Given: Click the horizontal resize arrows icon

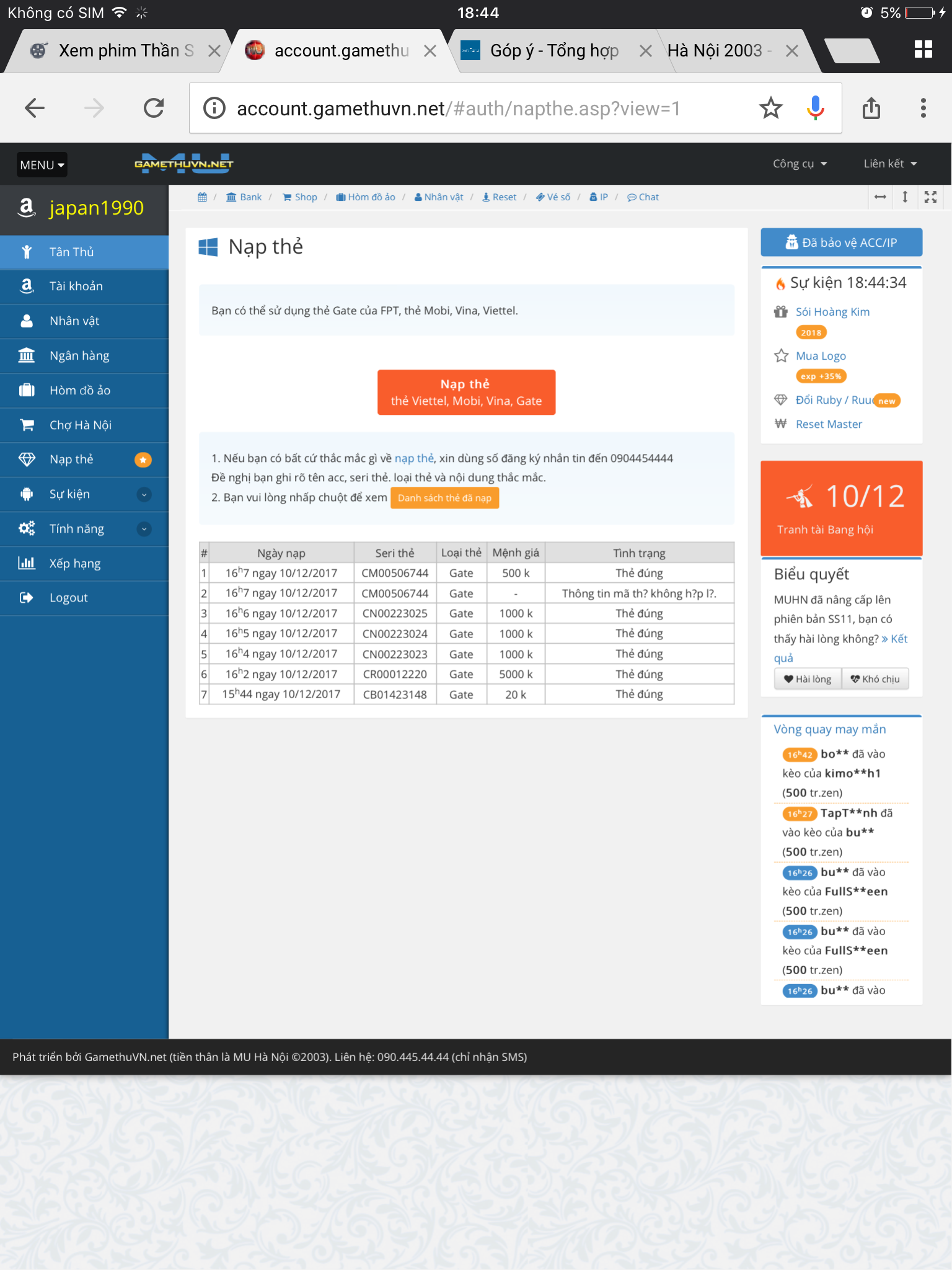Looking at the screenshot, I should pyautogui.click(x=880, y=197).
